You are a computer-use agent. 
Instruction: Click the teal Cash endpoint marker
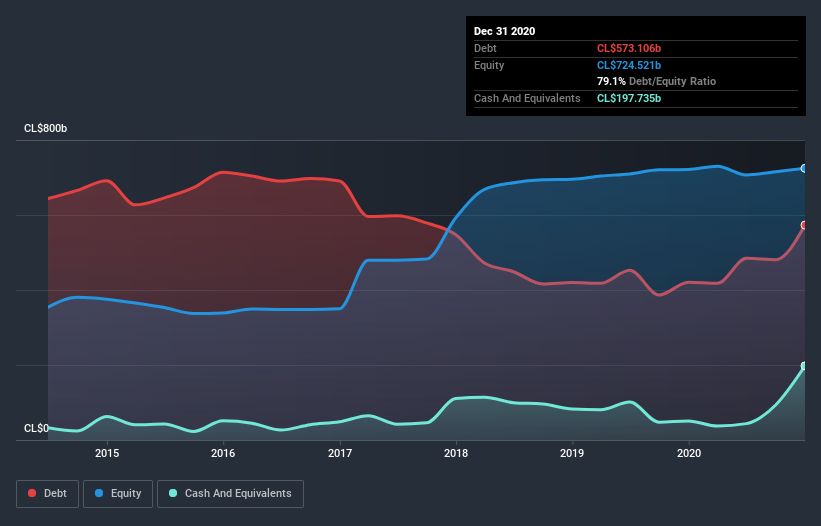[804, 366]
